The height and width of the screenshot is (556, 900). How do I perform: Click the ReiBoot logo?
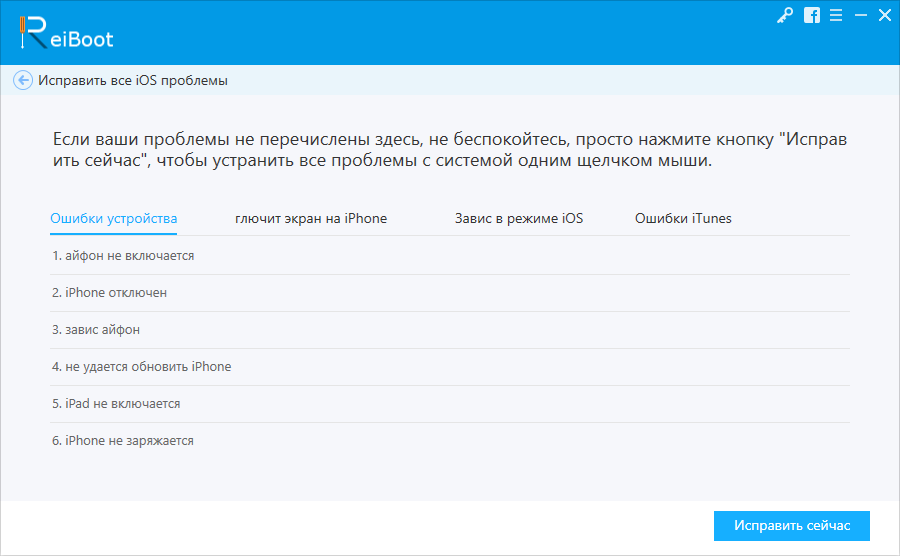pos(66,33)
